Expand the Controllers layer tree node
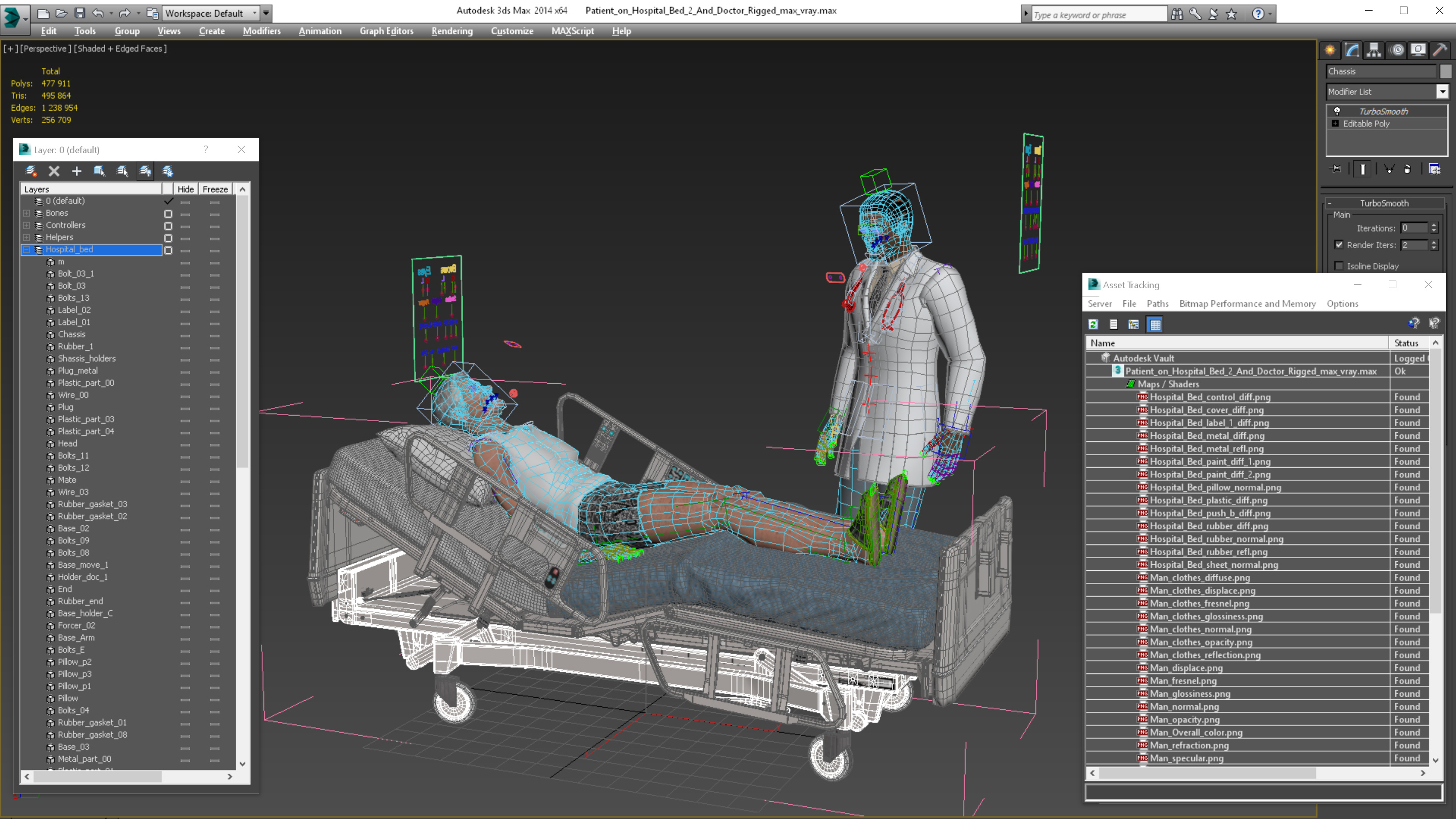1456x819 pixels. point(26,225)
